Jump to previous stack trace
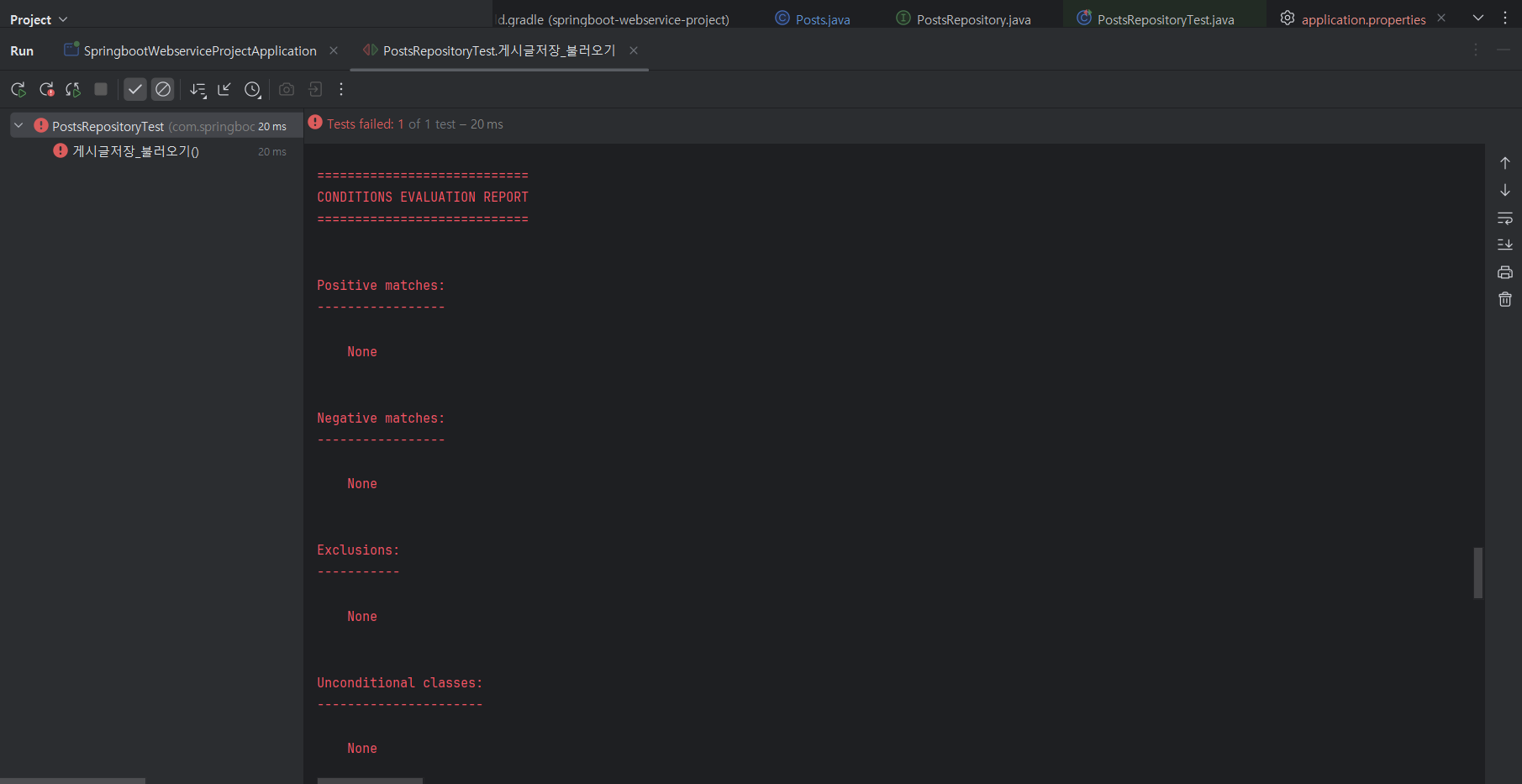Image resolution: width=1522 pixels, height=784 pixels. point(1505,163)
